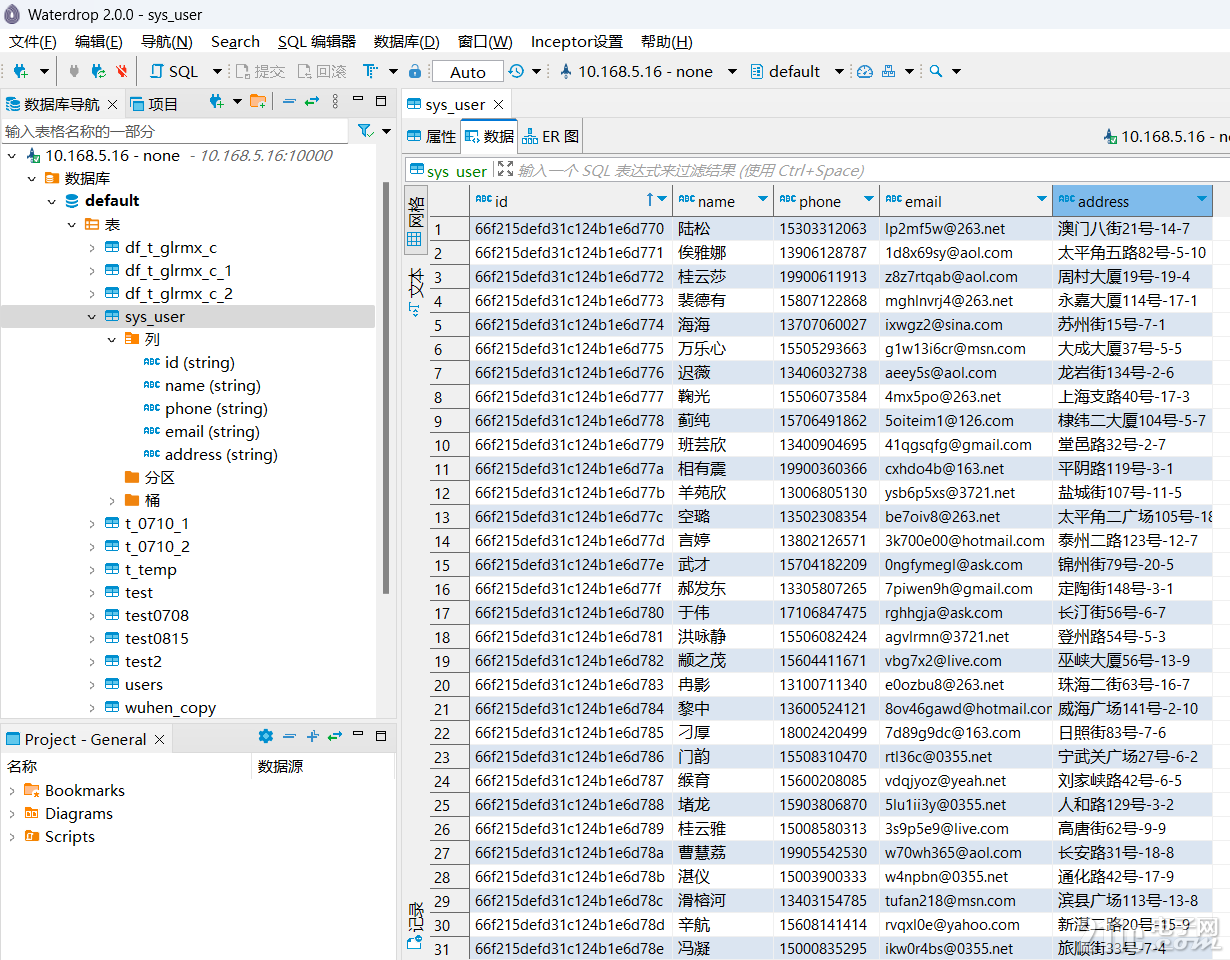The image size is (1230, 960).
Task: Open the SQL editor button
Action: coord(174,71)
